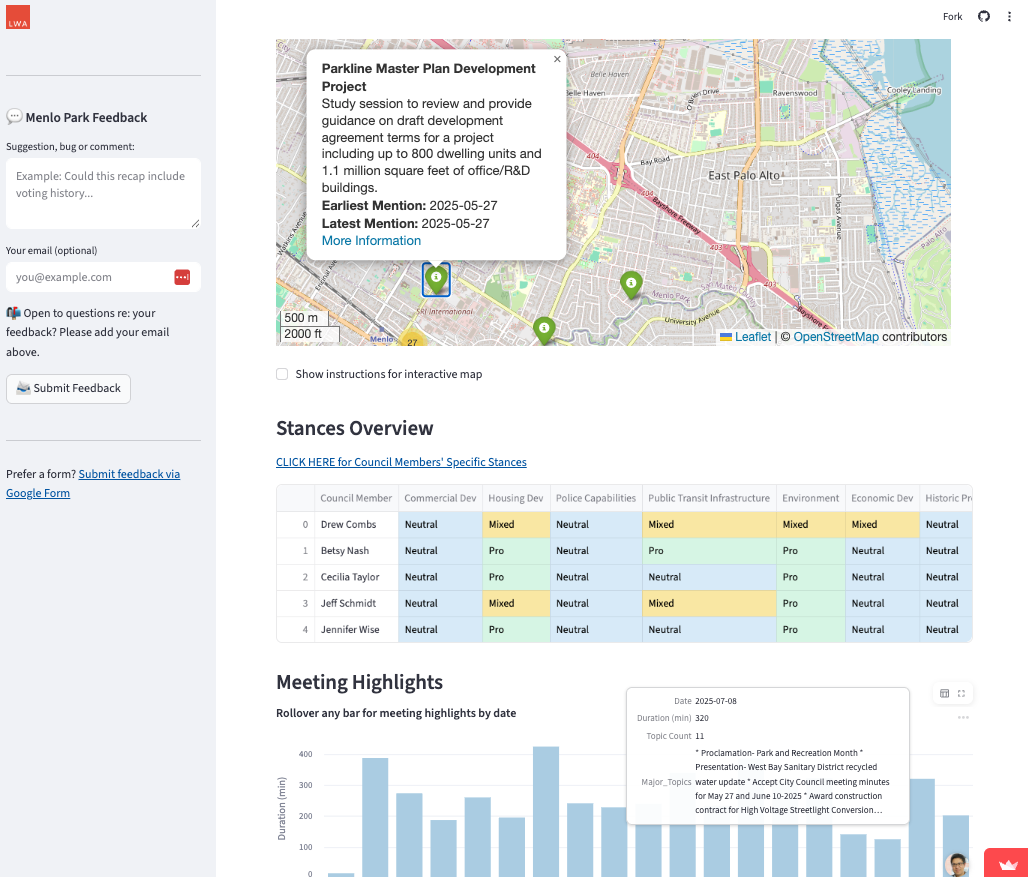The height and width of the screenshot is (877, 1028).
Task: Click the red mail icon in the email field
Action: click(x=180, y=277)
